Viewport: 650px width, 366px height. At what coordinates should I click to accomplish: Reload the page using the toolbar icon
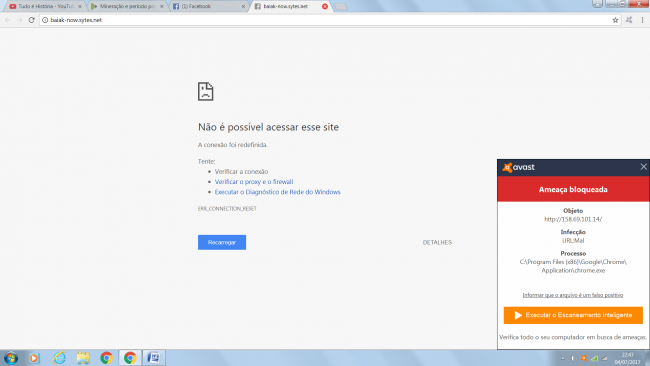[x=32, y=20]
